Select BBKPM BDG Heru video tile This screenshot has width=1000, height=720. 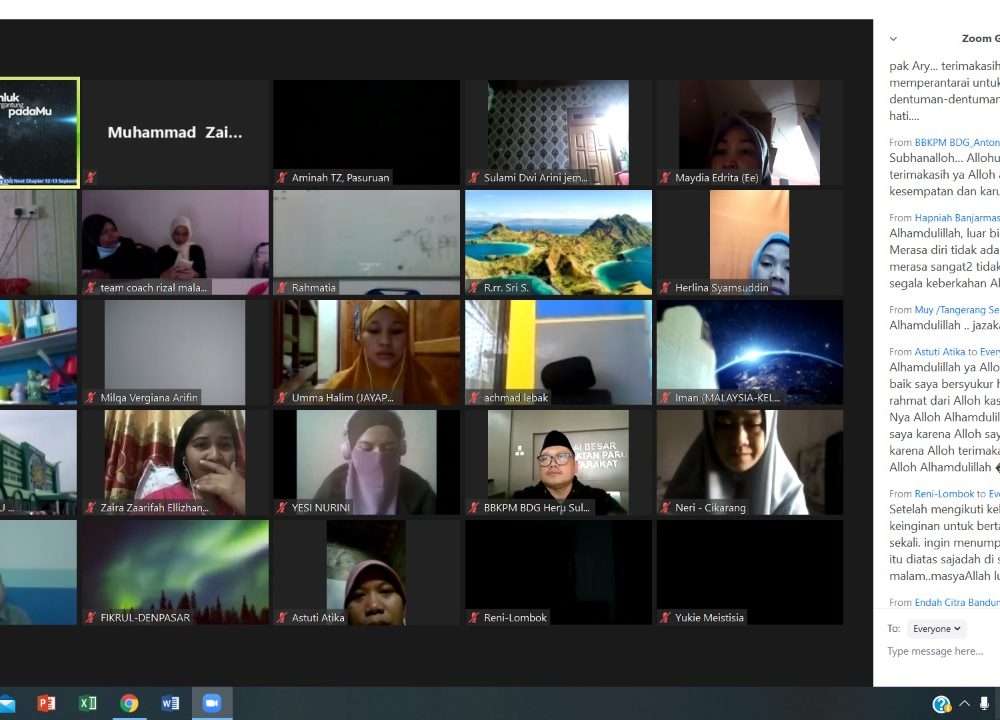click(558, 462)
